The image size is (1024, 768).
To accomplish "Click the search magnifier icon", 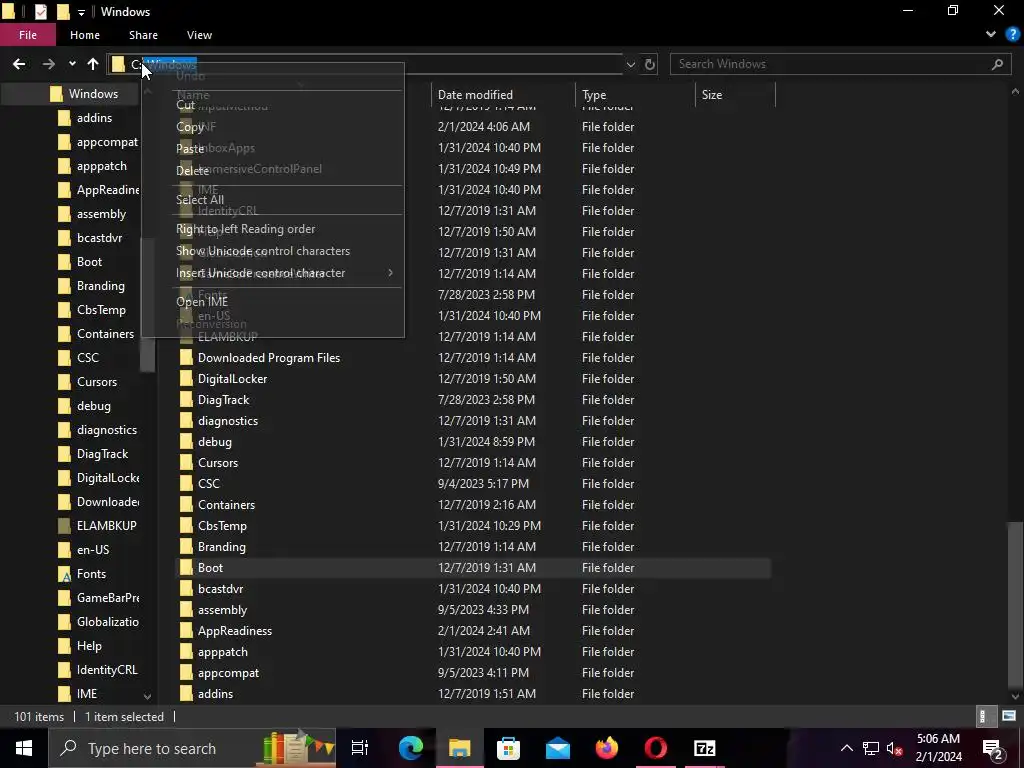I will point(997,64).
